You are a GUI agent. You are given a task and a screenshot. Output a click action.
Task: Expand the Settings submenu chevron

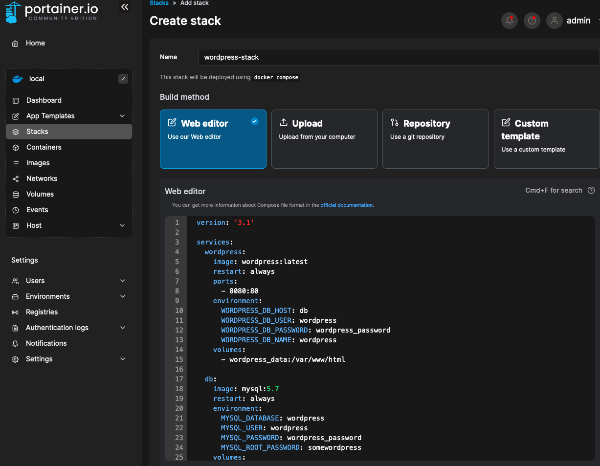tap(122, 359)
